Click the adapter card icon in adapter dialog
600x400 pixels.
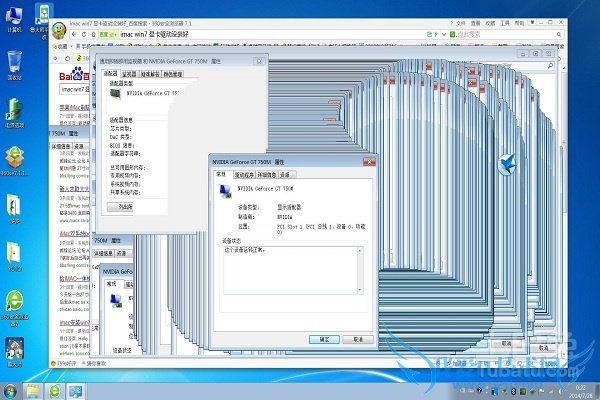[115, 94]
